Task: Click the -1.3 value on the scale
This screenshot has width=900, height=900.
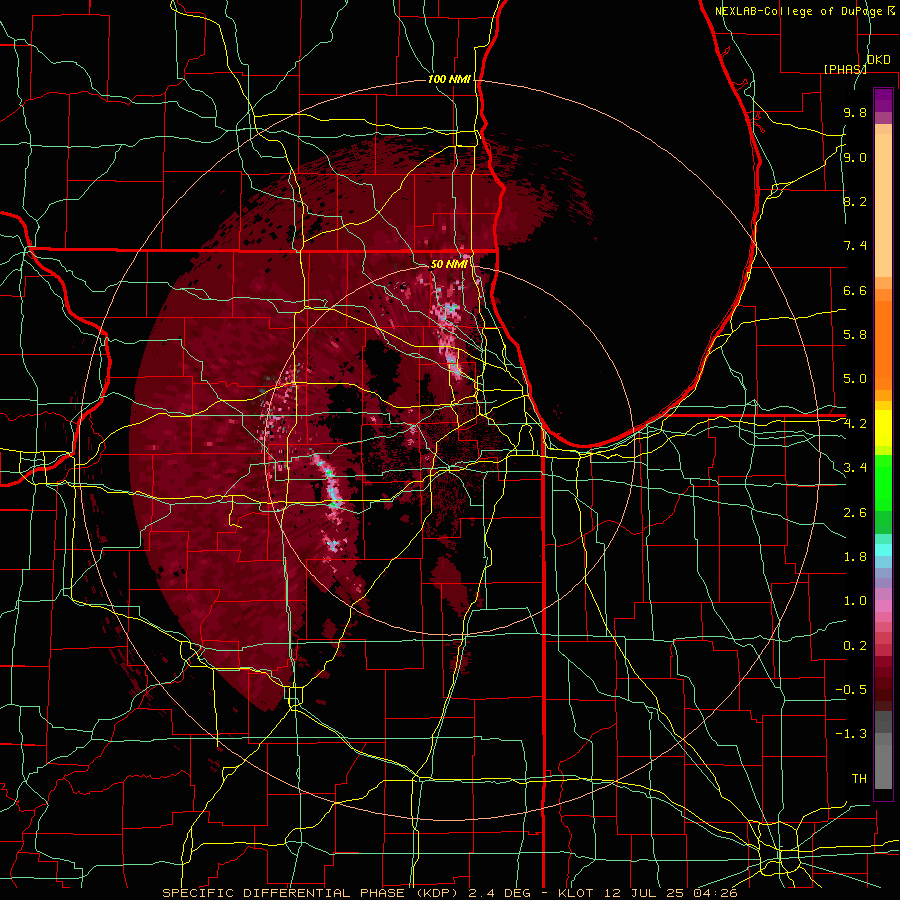Action: click(851, 734)
